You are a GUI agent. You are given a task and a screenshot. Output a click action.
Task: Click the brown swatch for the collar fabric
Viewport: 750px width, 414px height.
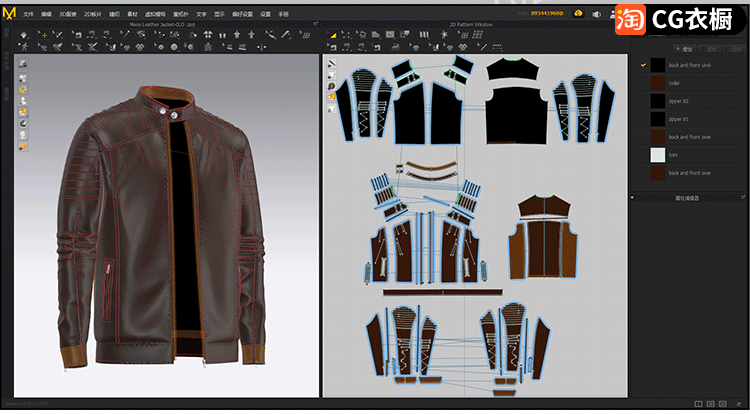657,83
